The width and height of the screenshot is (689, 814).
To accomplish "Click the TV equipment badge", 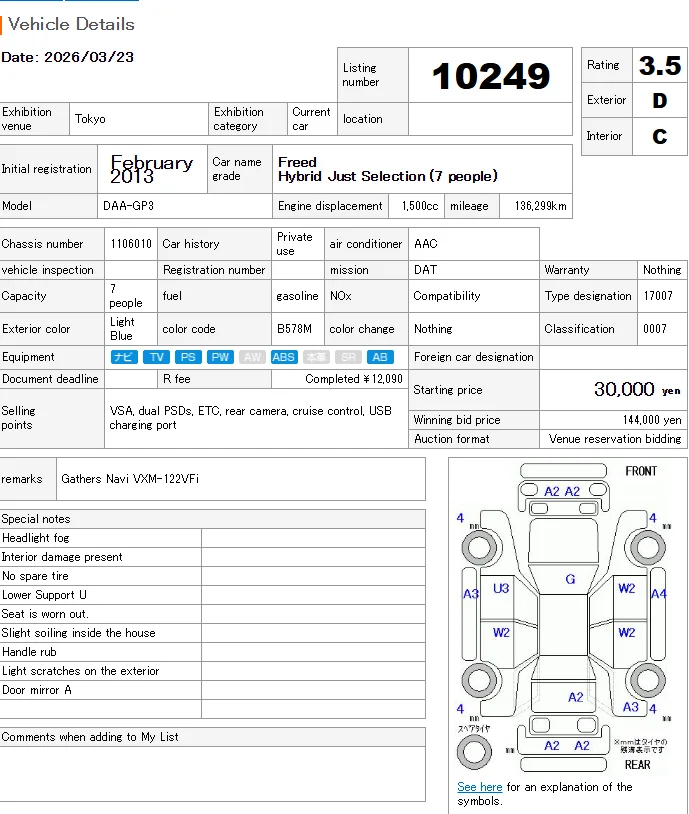I will coord(156,357).
